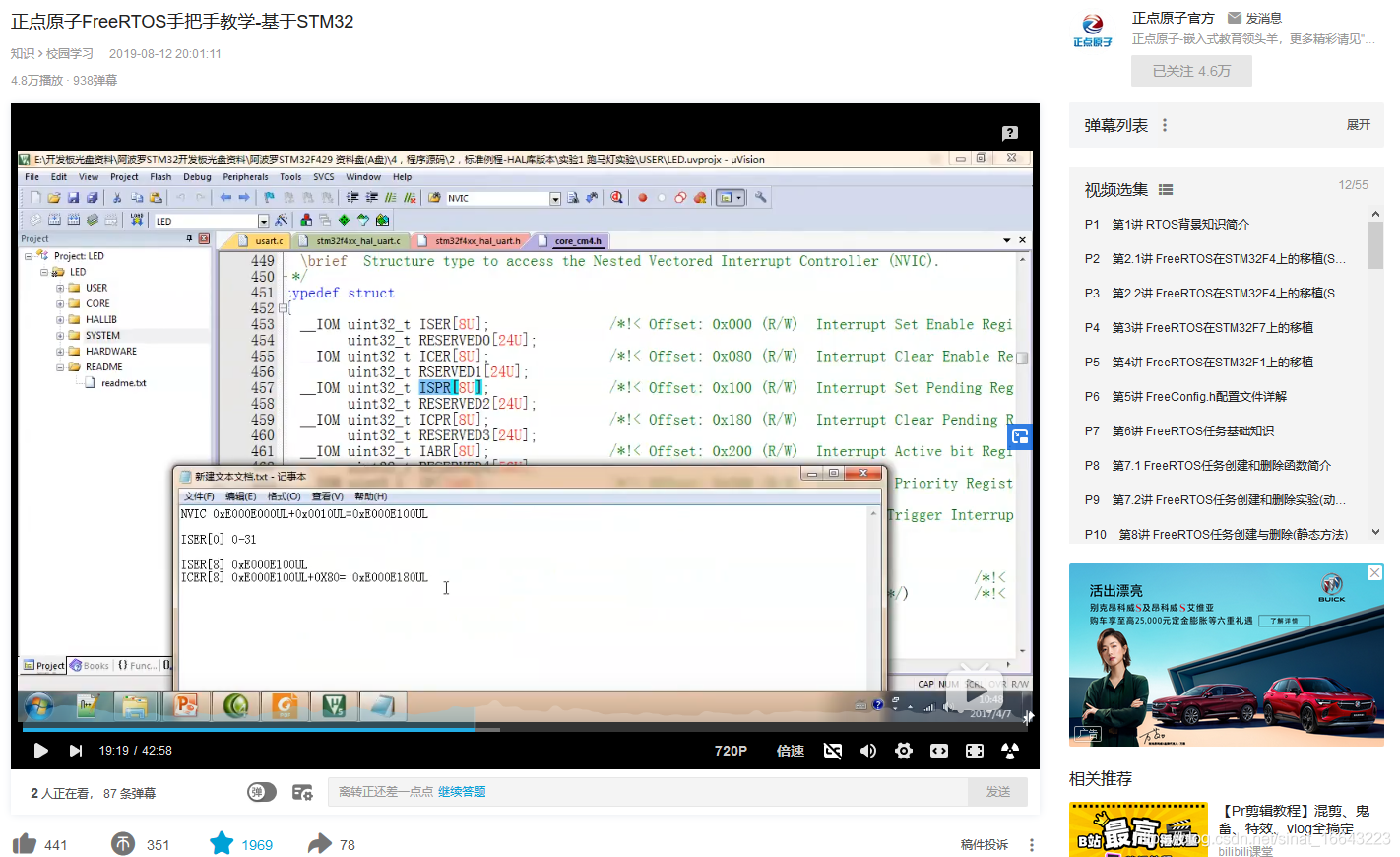
Task: Open the LED target selector dropdown
Action: coord(263,222)
